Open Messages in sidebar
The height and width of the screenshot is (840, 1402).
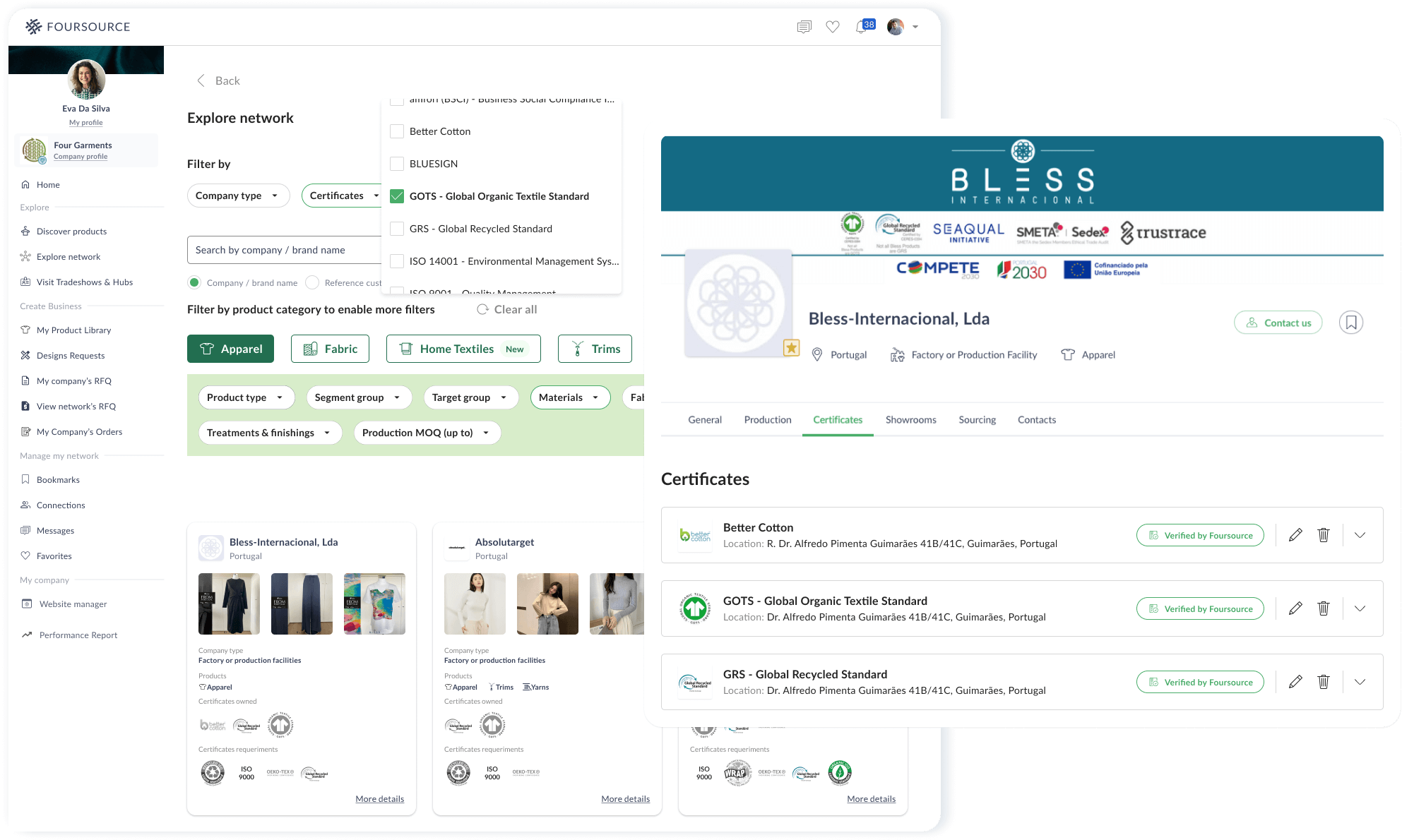click(x=55, y=531)
